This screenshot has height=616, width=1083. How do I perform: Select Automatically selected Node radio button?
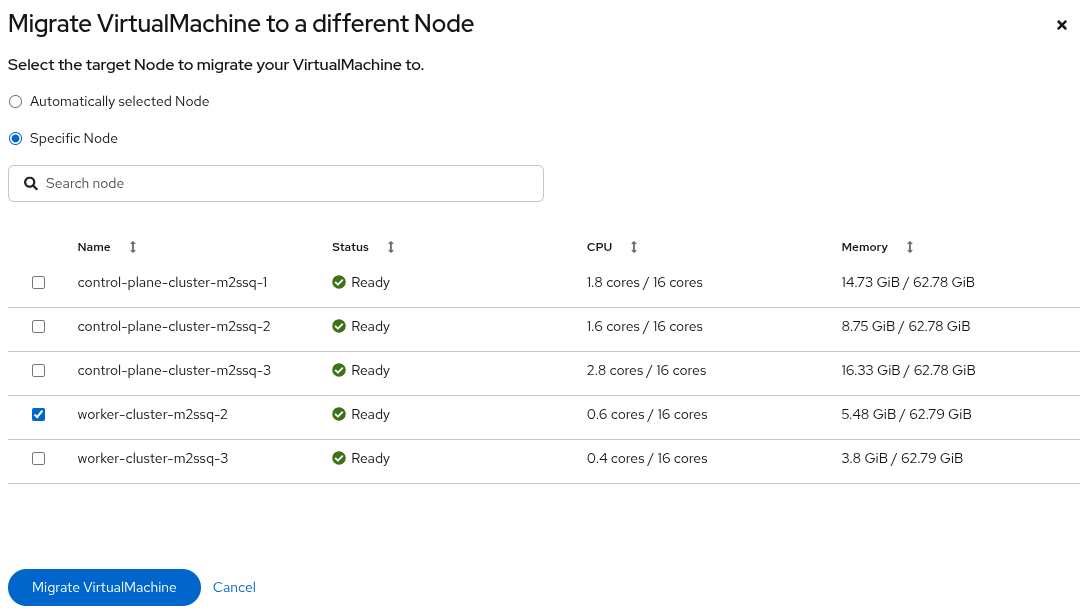(x=15, y=102)
